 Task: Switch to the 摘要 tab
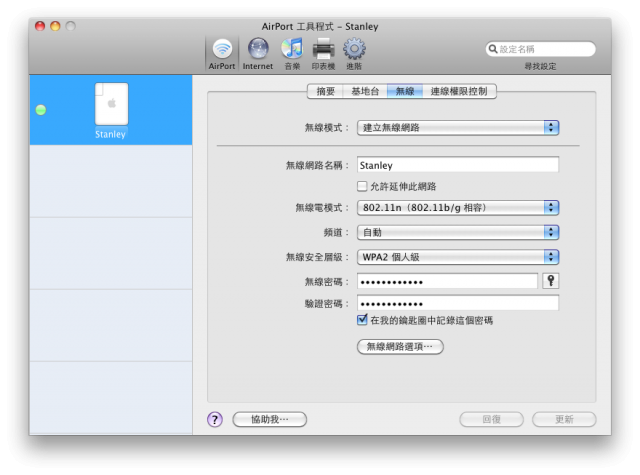click(x=325, y=91)
